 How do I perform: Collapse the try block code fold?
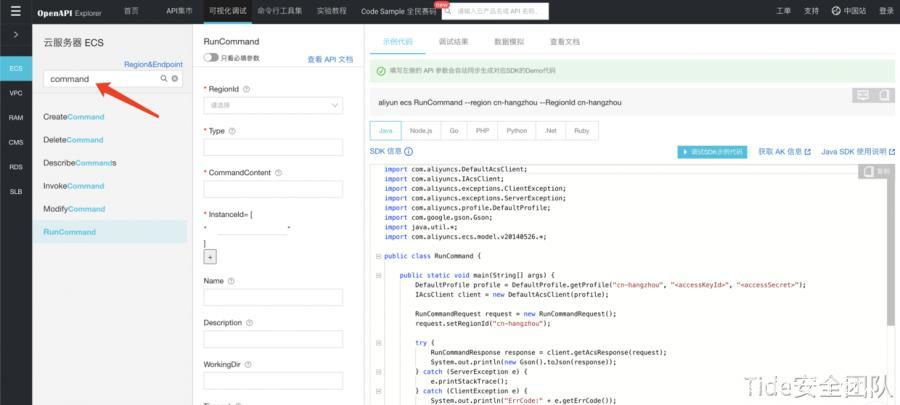pyautogui.click(x=378, y=342)
